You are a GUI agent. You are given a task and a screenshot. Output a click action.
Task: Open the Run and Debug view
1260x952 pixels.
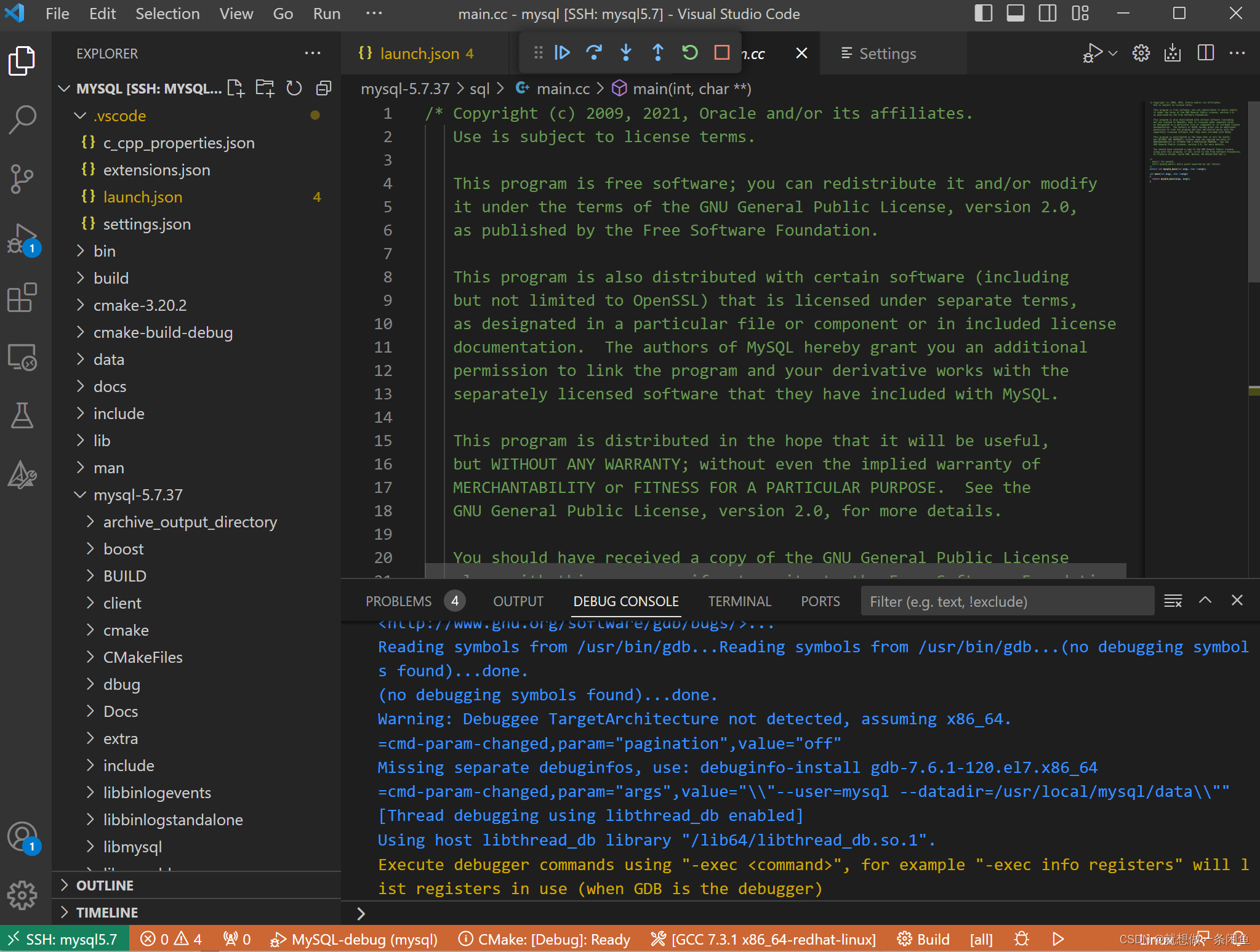[x=22, y=239]
